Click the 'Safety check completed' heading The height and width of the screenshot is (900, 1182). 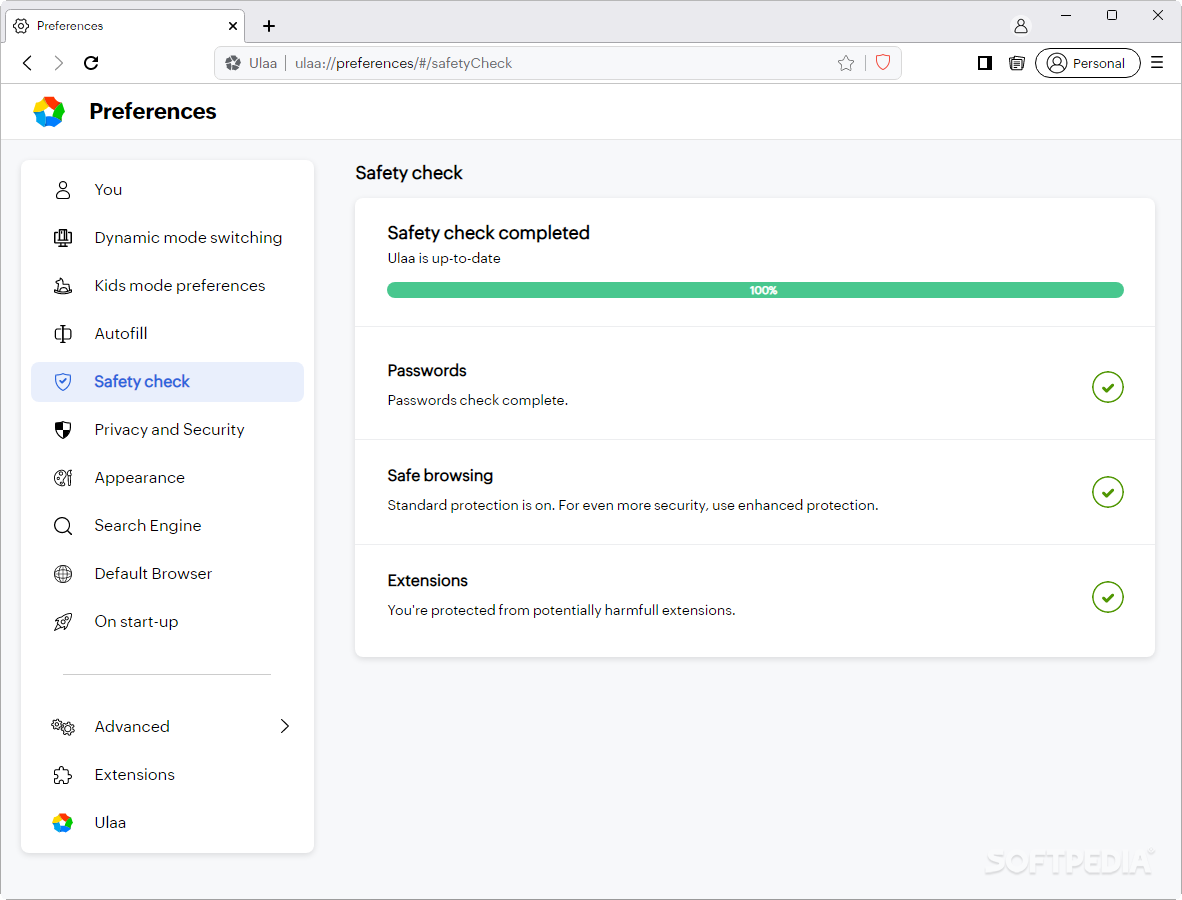click(x=488, y=233)
